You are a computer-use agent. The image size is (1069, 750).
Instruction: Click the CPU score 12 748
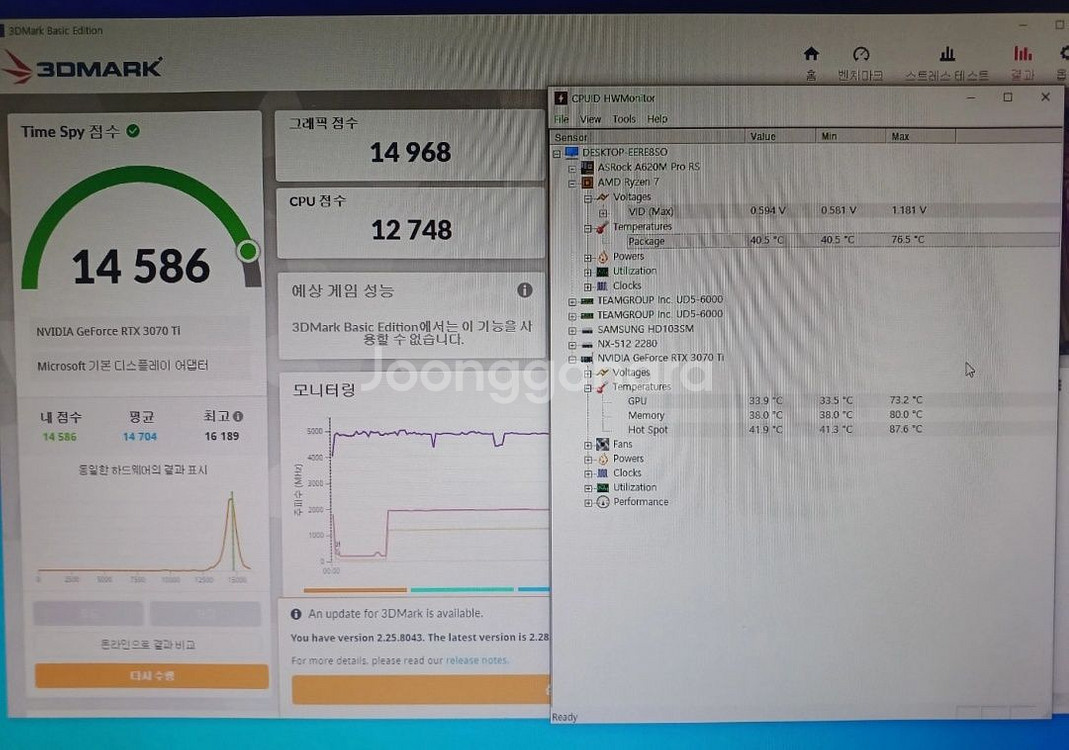click(411, 230)
